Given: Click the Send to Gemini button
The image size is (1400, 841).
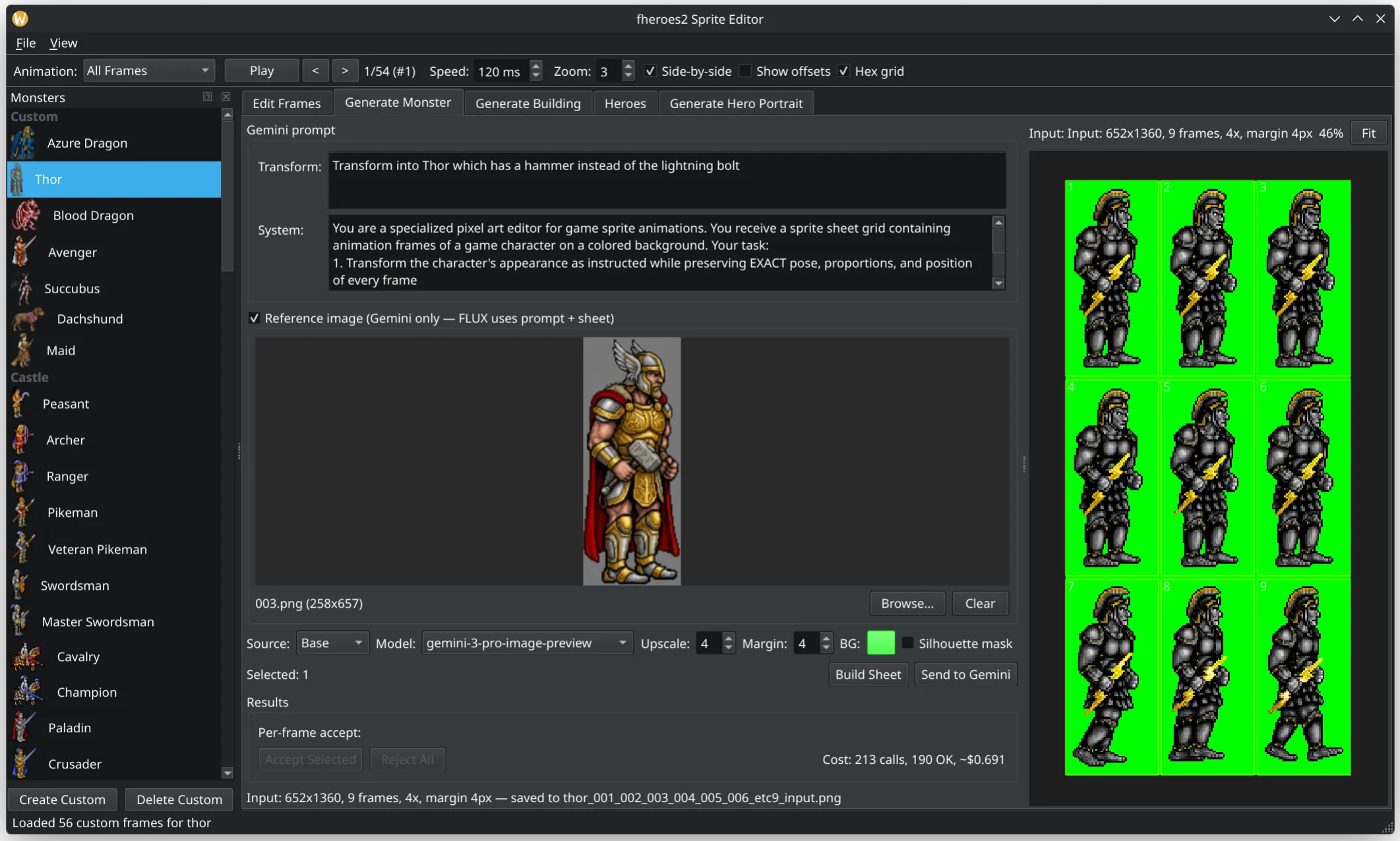Looking at the screenshot, I should (965, 674).
